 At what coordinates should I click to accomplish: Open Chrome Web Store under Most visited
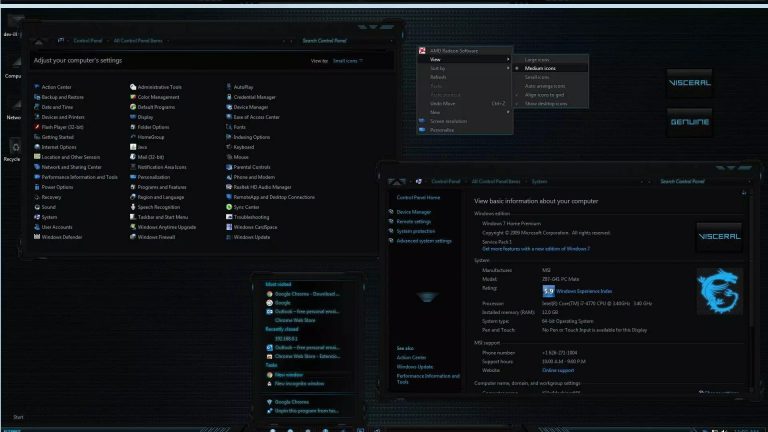click(x=295, y=320)
